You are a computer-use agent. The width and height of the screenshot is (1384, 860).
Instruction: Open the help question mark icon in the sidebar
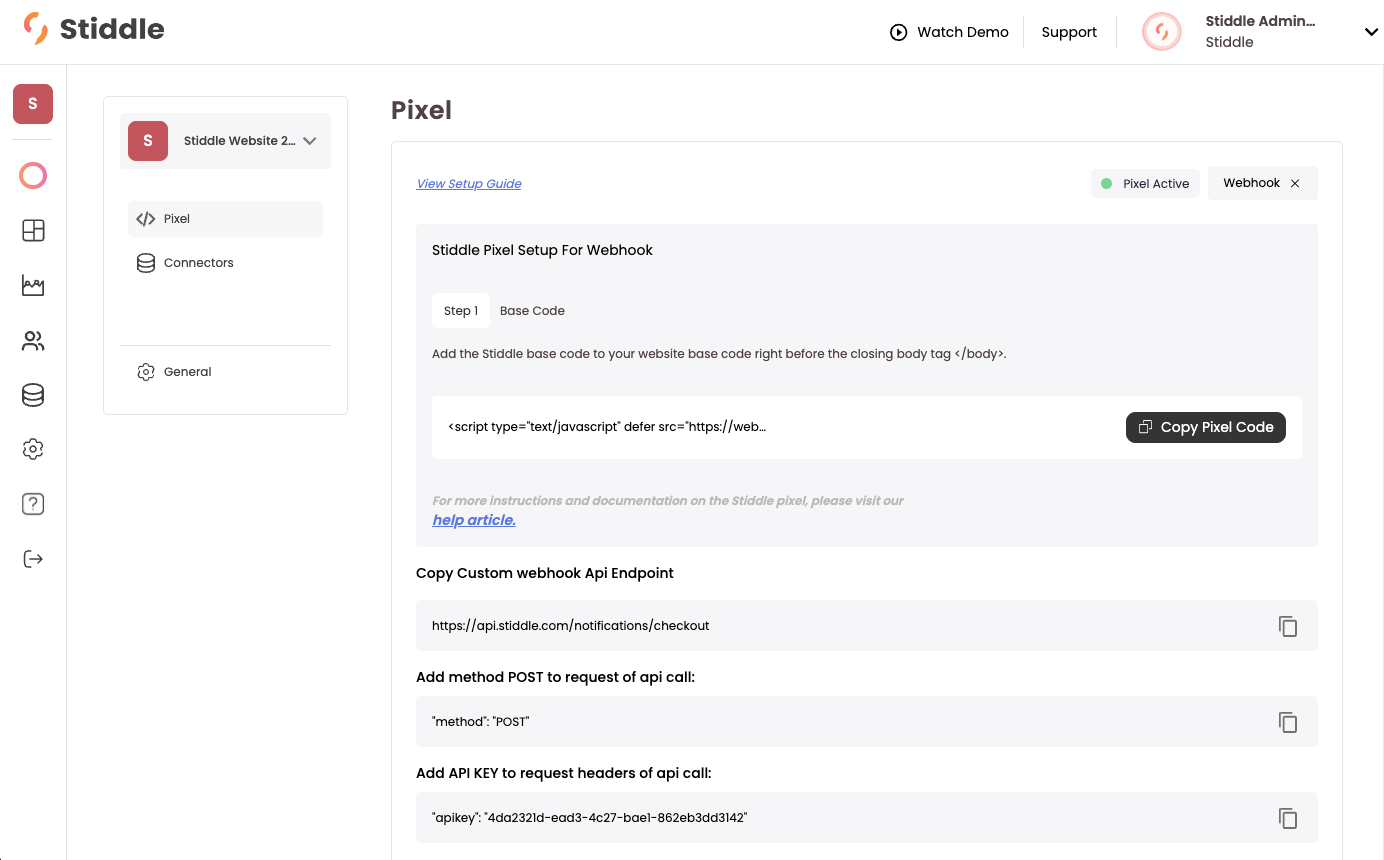(x=33, y=504)
